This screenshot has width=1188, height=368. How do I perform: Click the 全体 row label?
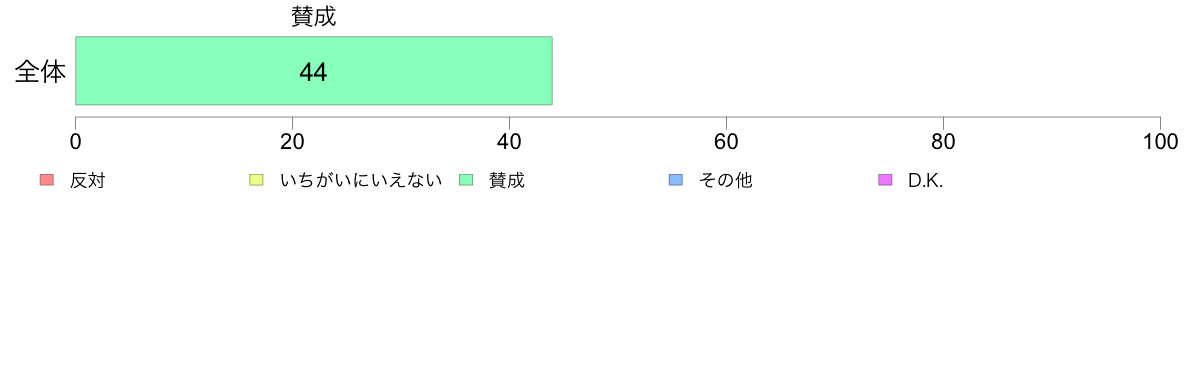coord(40,73)
